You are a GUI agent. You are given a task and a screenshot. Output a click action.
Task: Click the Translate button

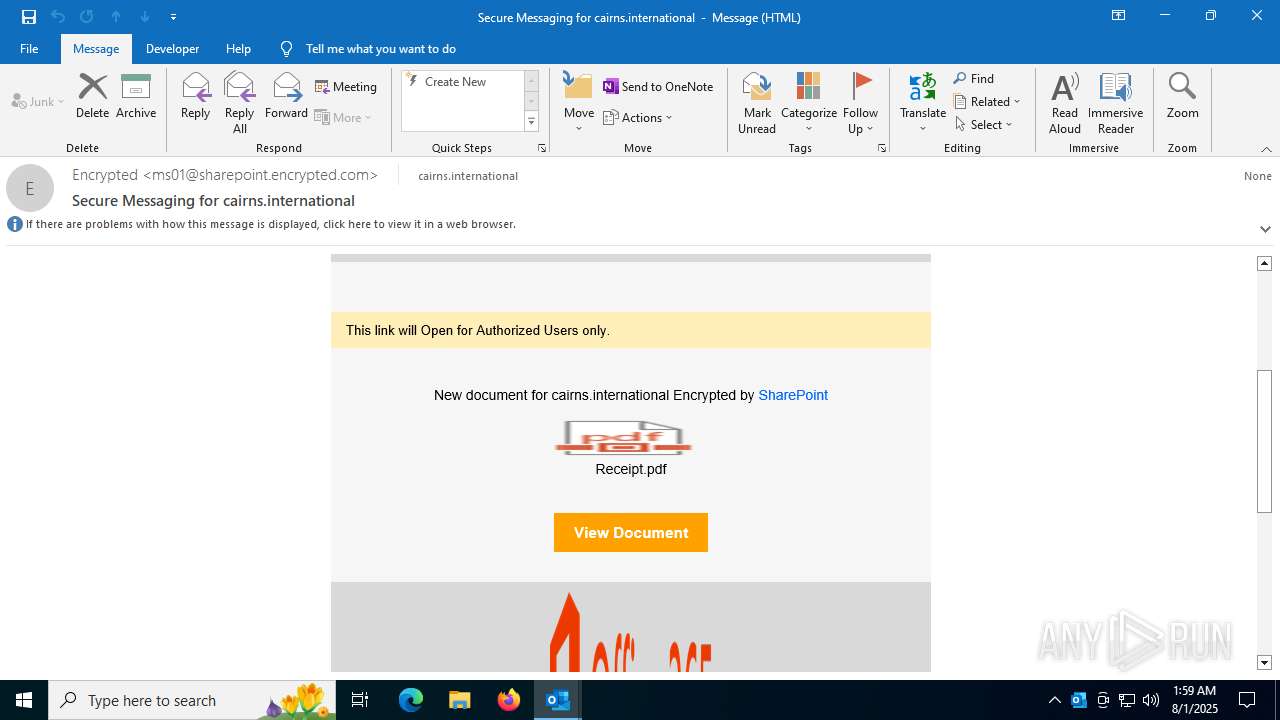[922, 102]
